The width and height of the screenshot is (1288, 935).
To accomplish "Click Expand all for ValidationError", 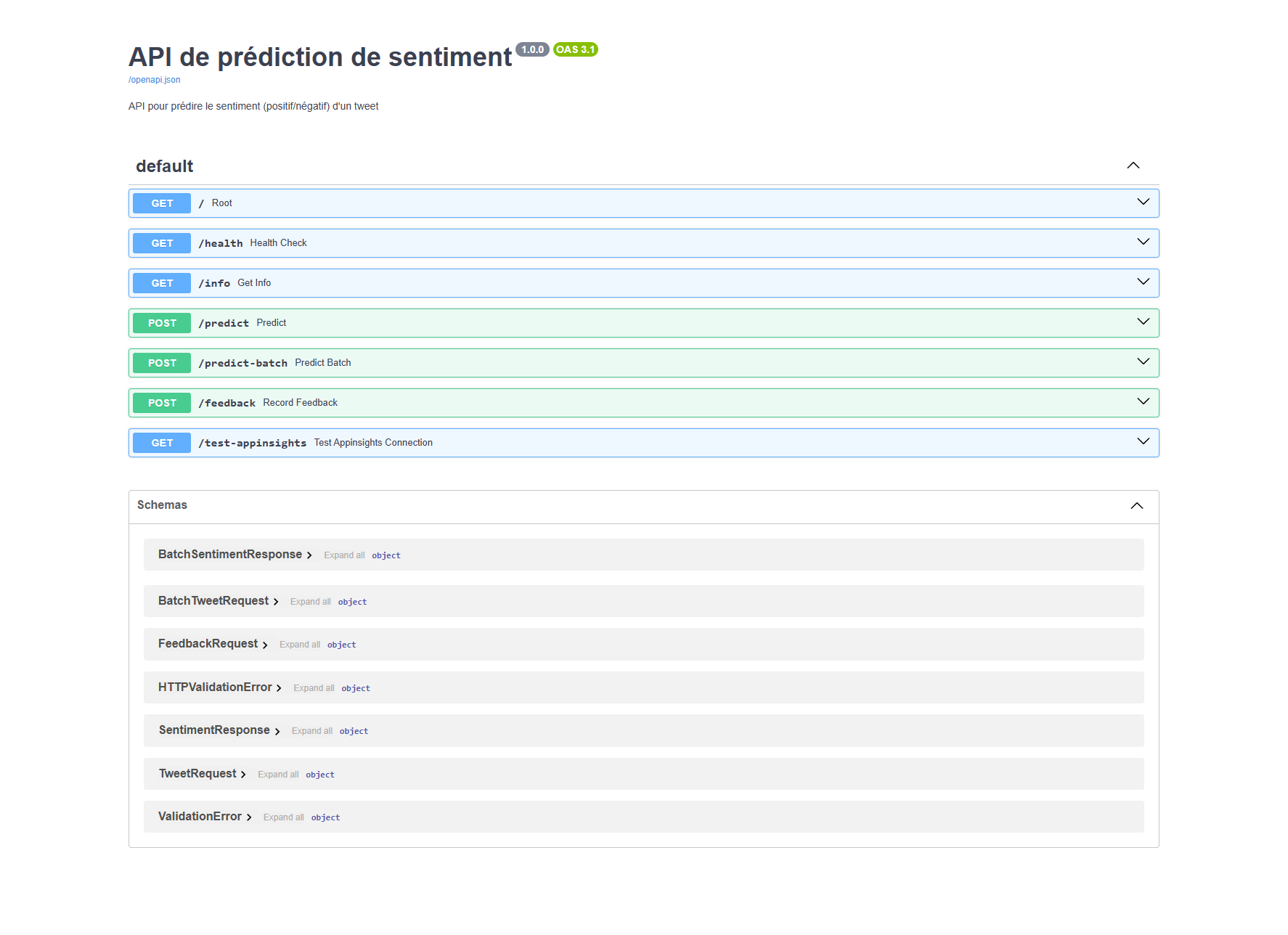I will pyautogui.click(x=284, y=817).
